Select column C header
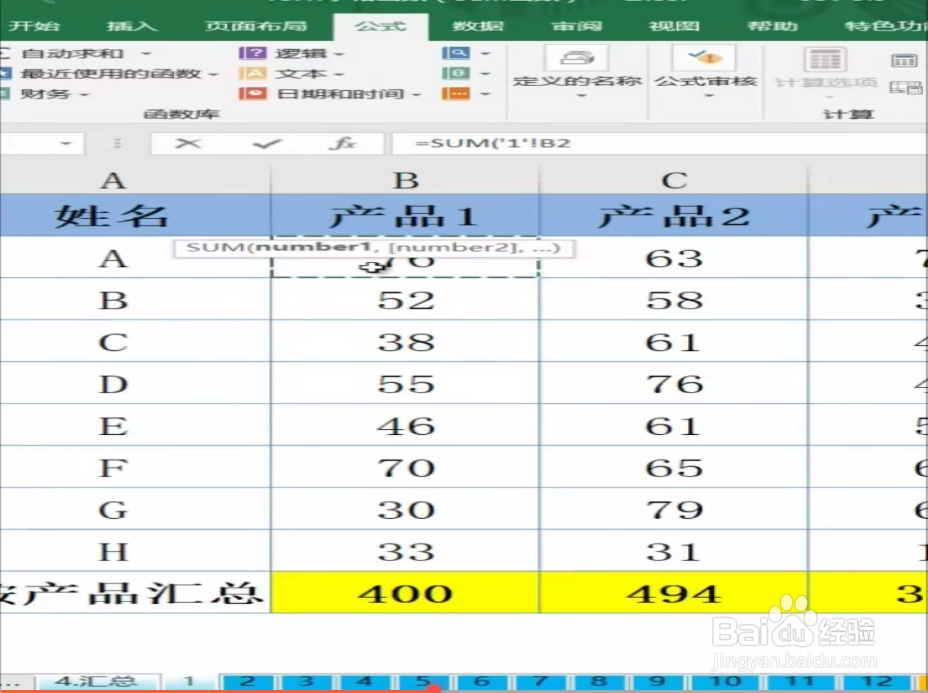The height and width of the screenshot is (693, 928). tap(674, 180)
